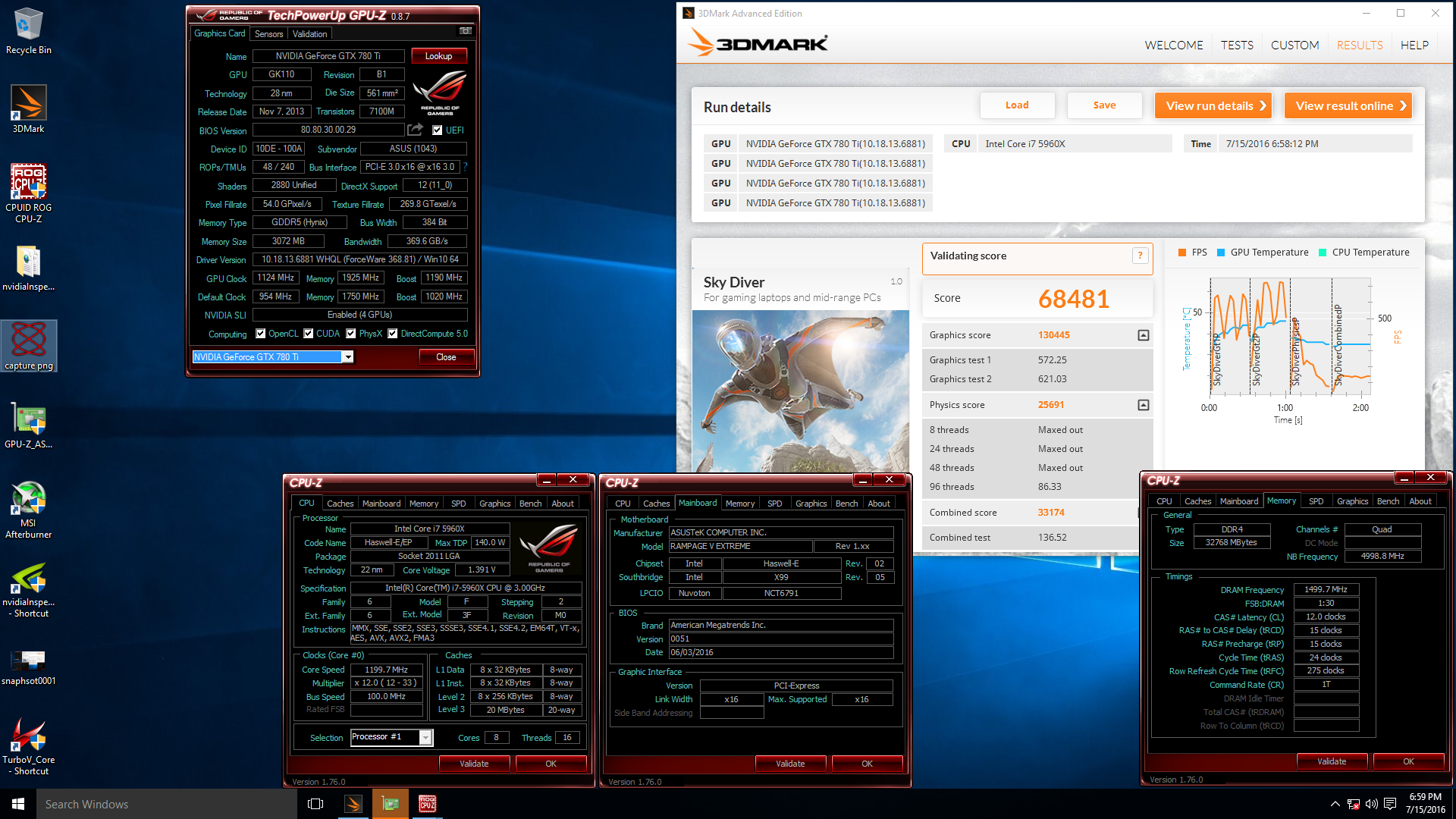Open Task View on the taskbar
Screen dimensions: 1456x819
coord(316,804)
